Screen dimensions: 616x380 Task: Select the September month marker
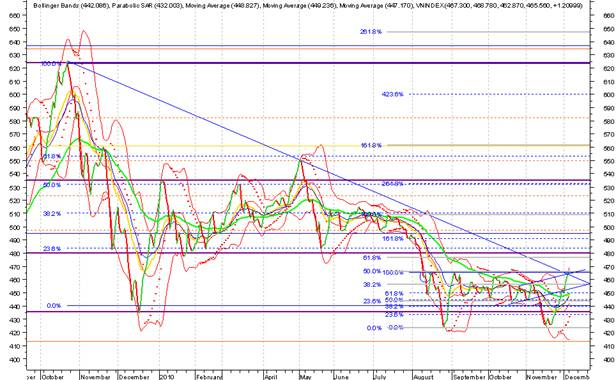[469, 377]
